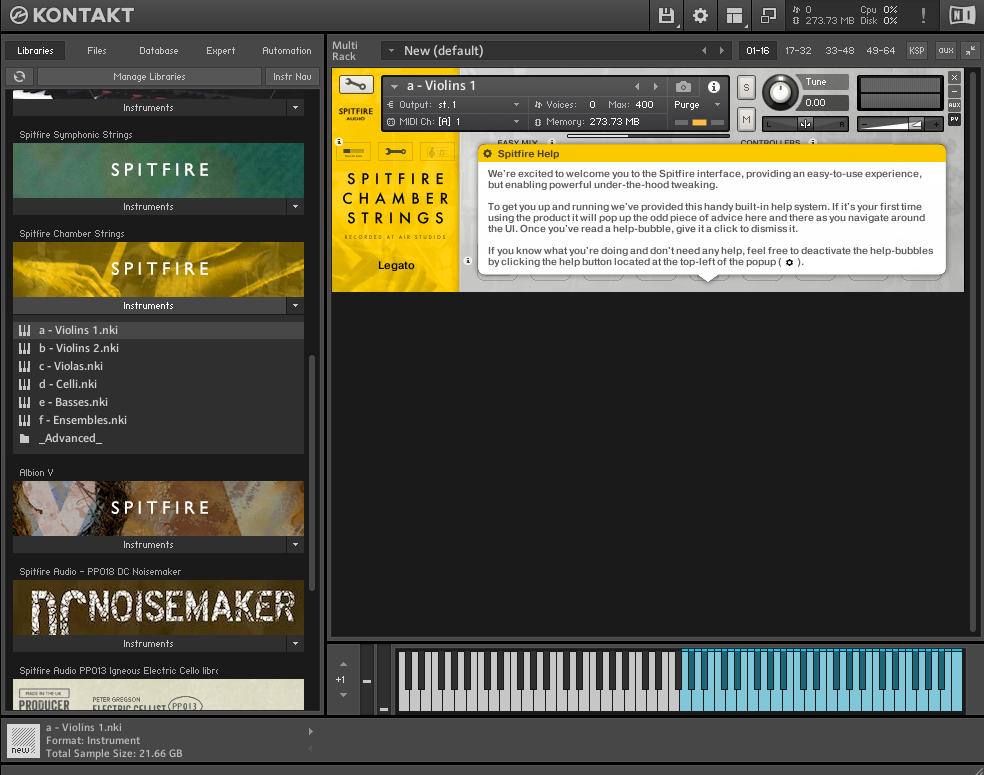984x775 pixels.
Task: Switch to the Files tab
Action: click(x=97, y=51)
